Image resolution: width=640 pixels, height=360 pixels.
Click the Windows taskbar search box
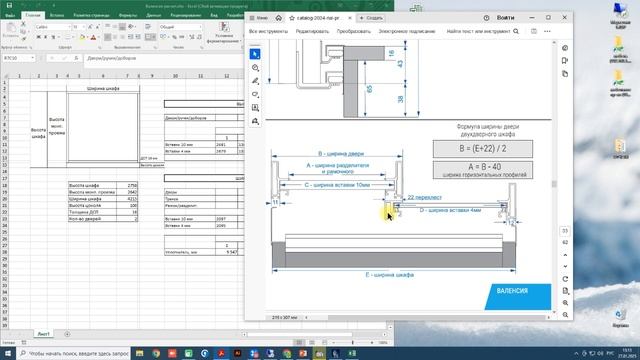pyautogui.click(x=74, y=353)
